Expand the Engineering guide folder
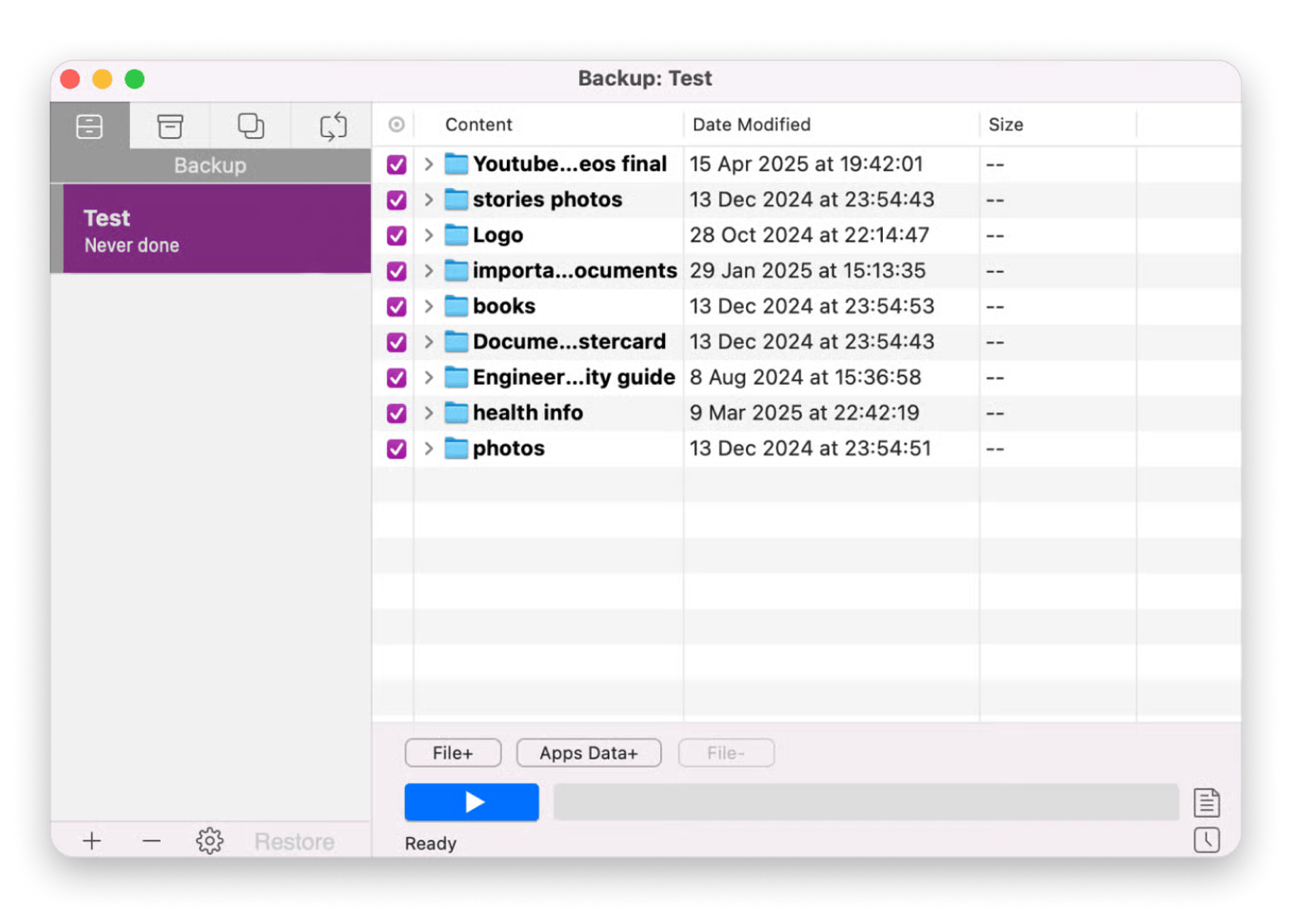 coord(428,377)
